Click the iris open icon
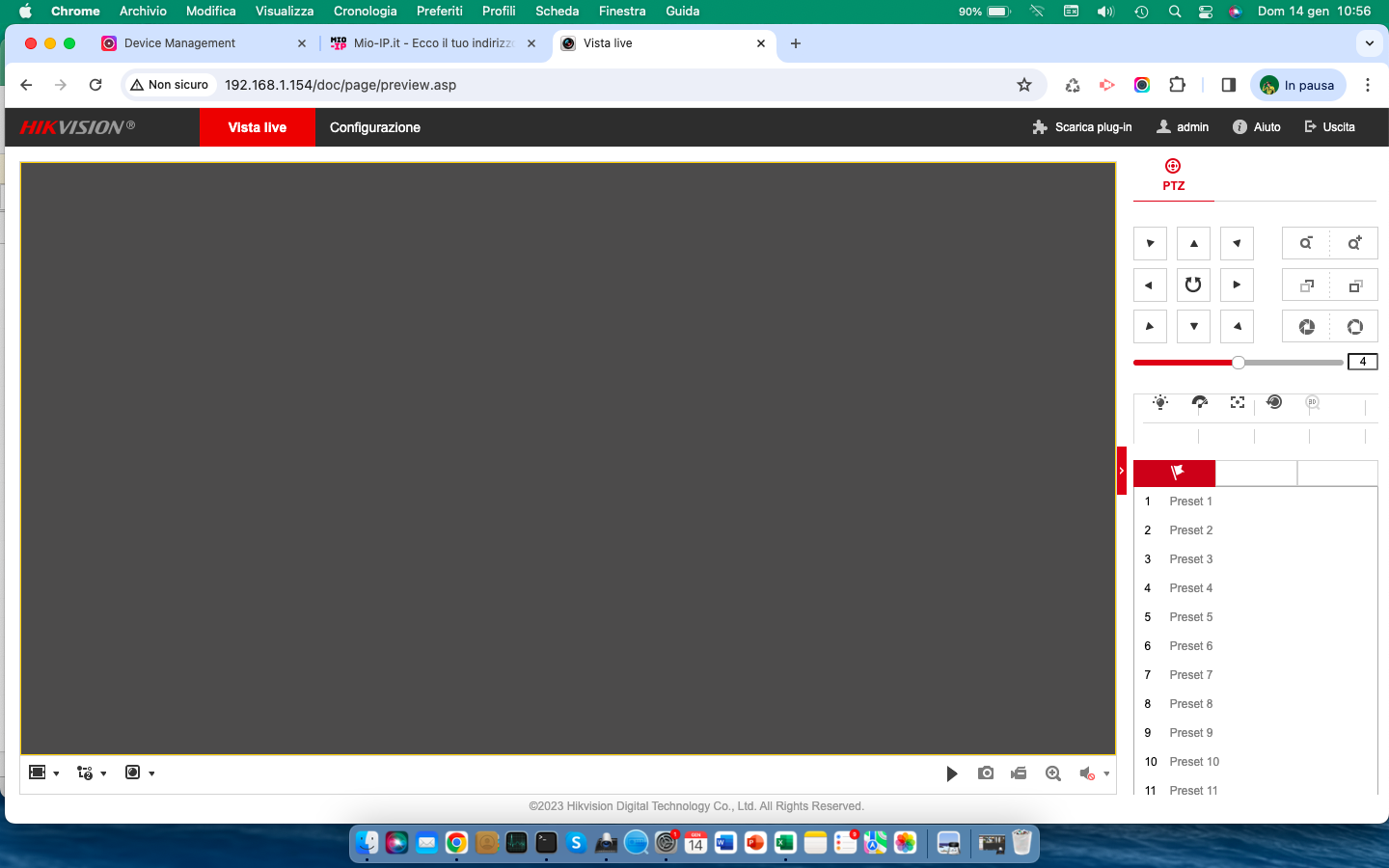Viewport: 1389px width, 868px height. 1354,327
